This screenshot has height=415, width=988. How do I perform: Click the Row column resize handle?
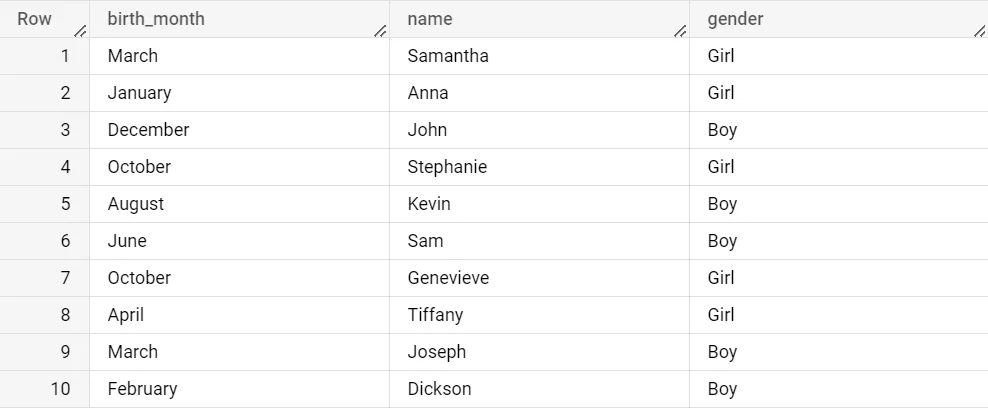click(x=80, y=31)
